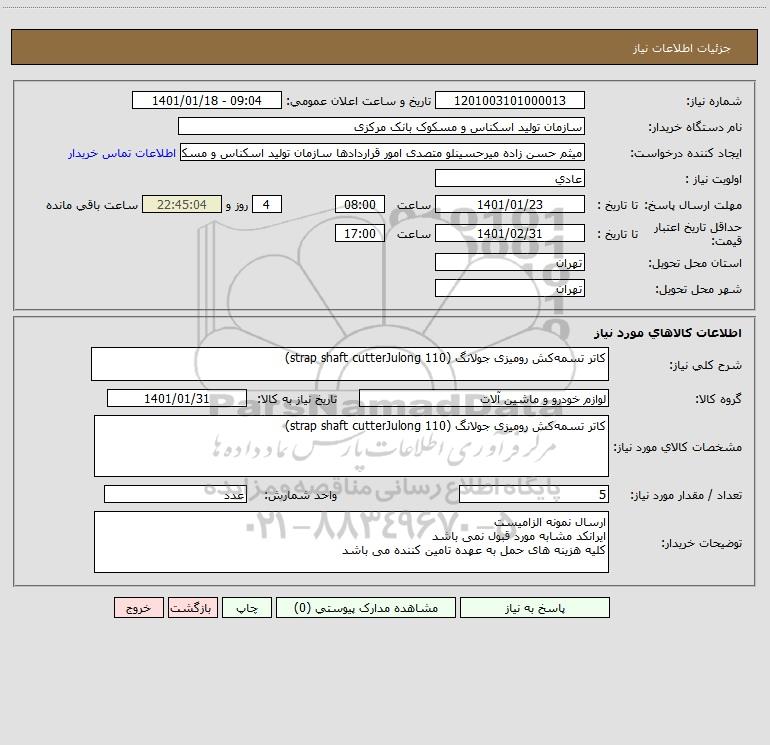Click the مشخصات کالای مورد نیاز text area
770x745 pixels.
[x=351, y=446]
